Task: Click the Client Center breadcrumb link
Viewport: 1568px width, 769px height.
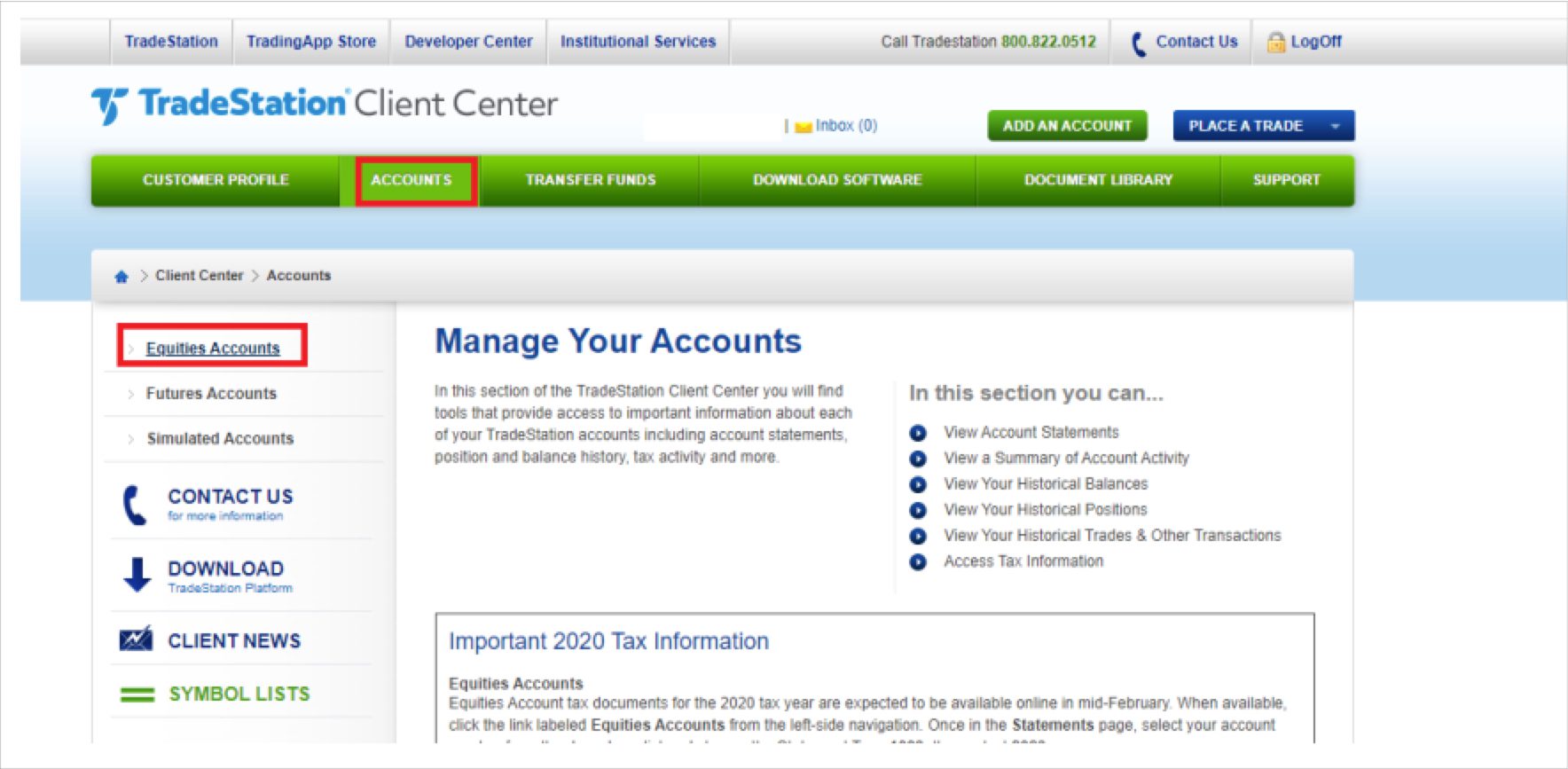Action: (199, 276)
